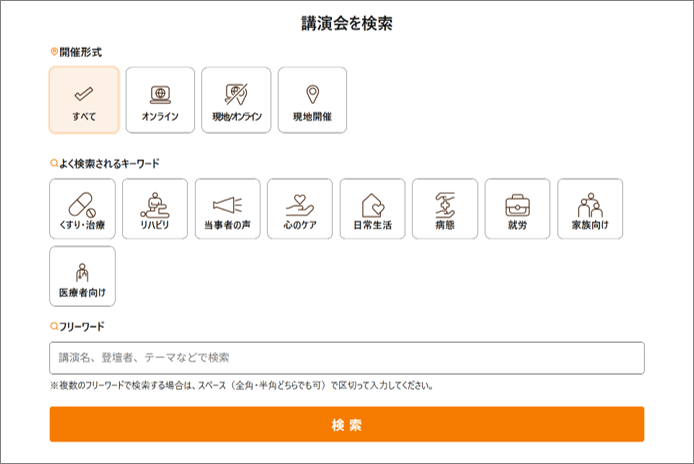This screenshot has width=694, height=464.
Task: Select the 現地/オンライン hybrid format icon
Action: click(236, 94)
